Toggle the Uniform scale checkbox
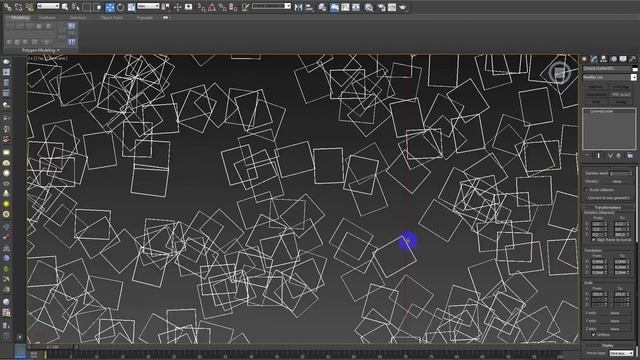Image resolution: width=640 pixels, height=360 pixels. coord(593,334)
